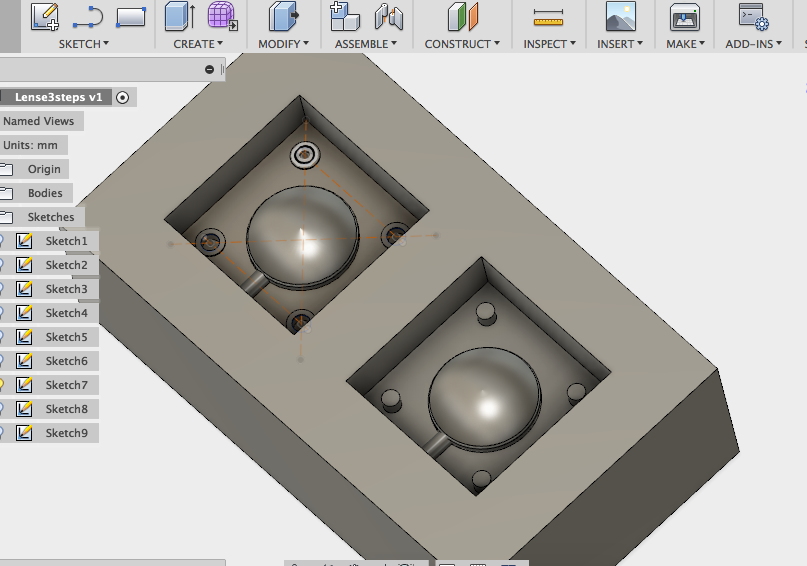This screenshot has height=566, width=807.
Task: Click the Units: mm entry
Action: click(x=30, y=145)
